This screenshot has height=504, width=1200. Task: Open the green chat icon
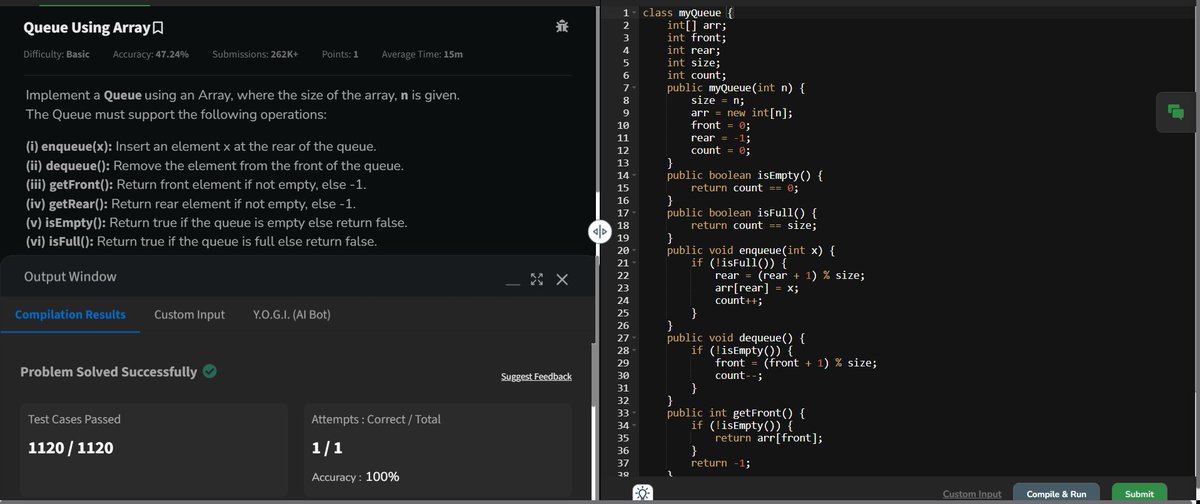pyautogui.click(x=1175, y=112)
